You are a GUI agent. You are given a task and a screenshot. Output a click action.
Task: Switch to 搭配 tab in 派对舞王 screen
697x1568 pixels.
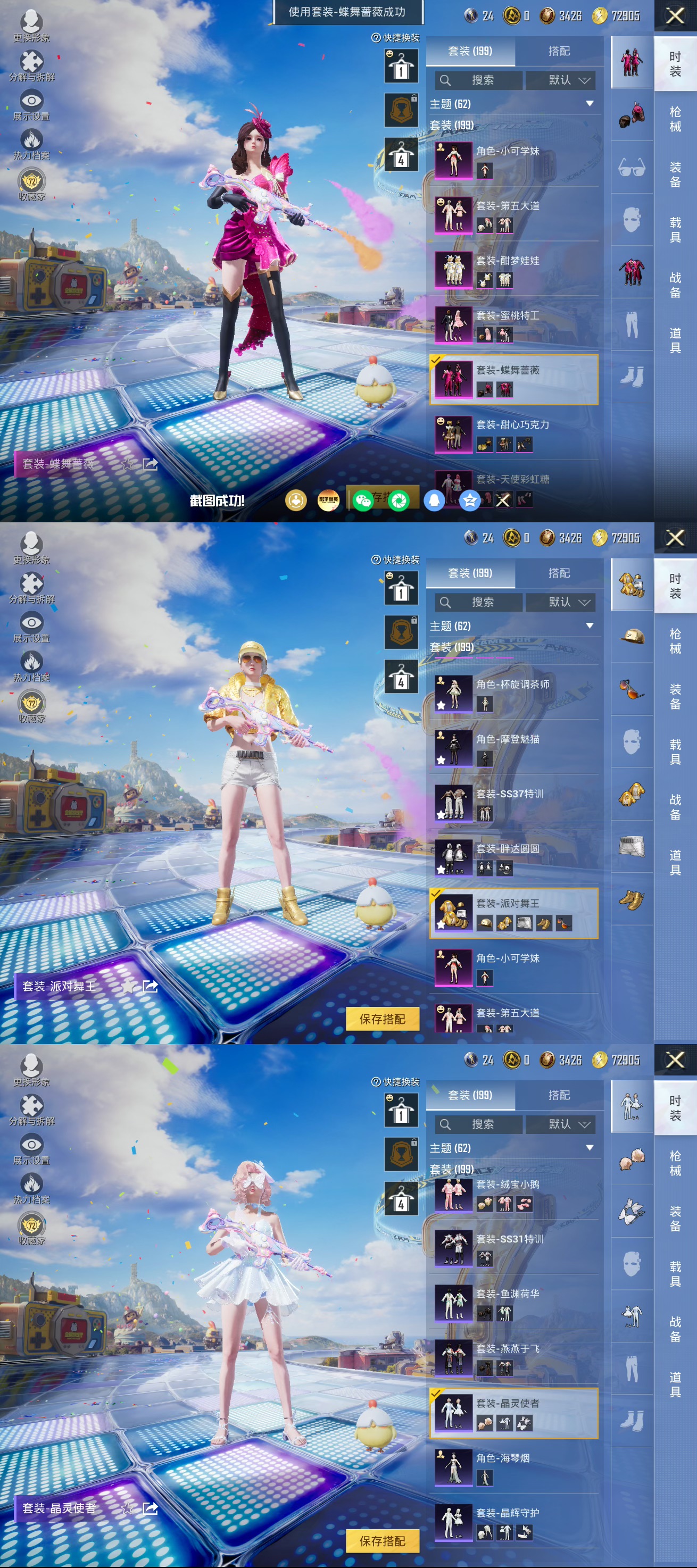pyautogui.click(x=559, y=573)
